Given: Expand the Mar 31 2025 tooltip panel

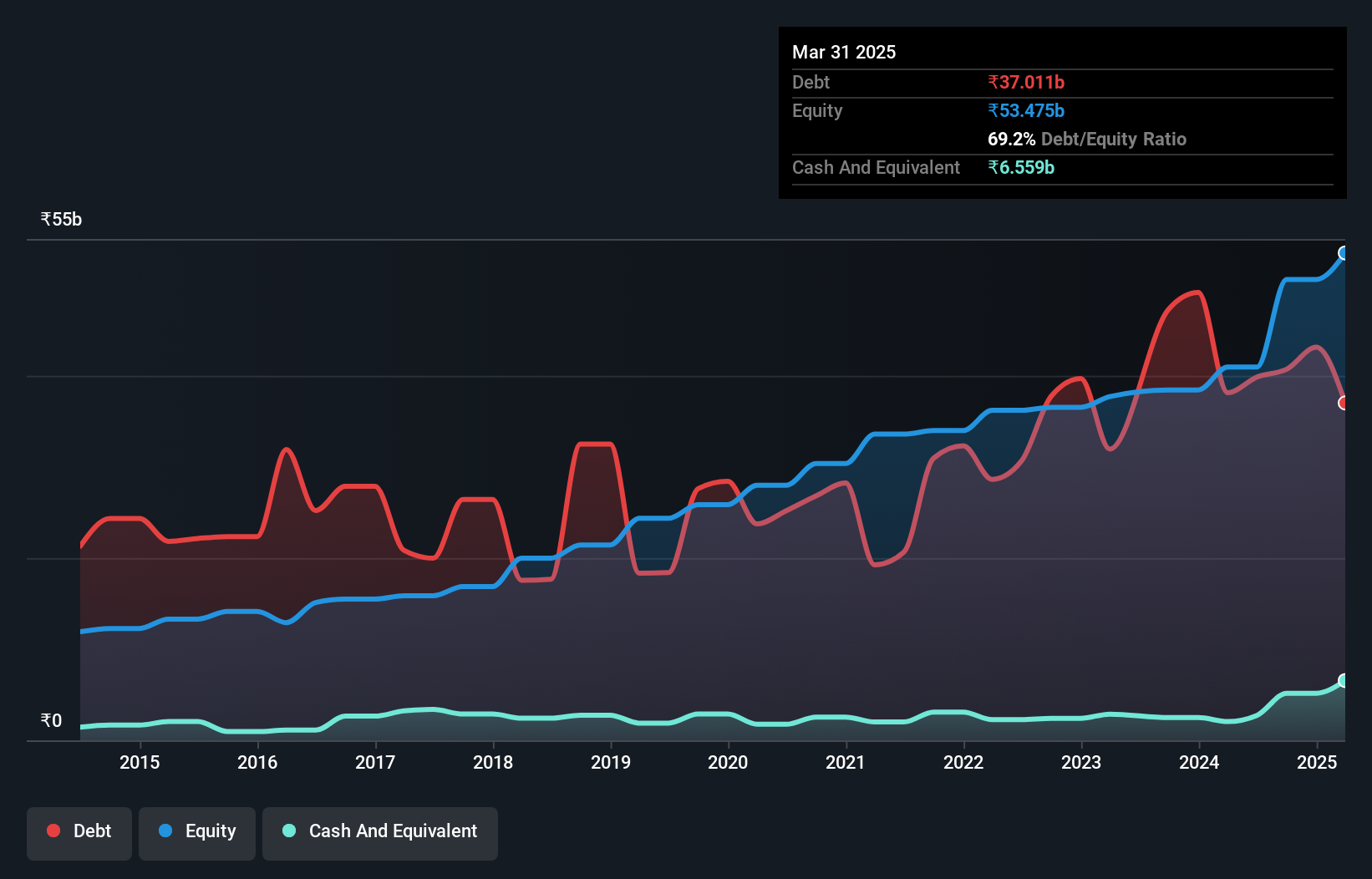Looking at the screenshot, I should tap(844, 52).
